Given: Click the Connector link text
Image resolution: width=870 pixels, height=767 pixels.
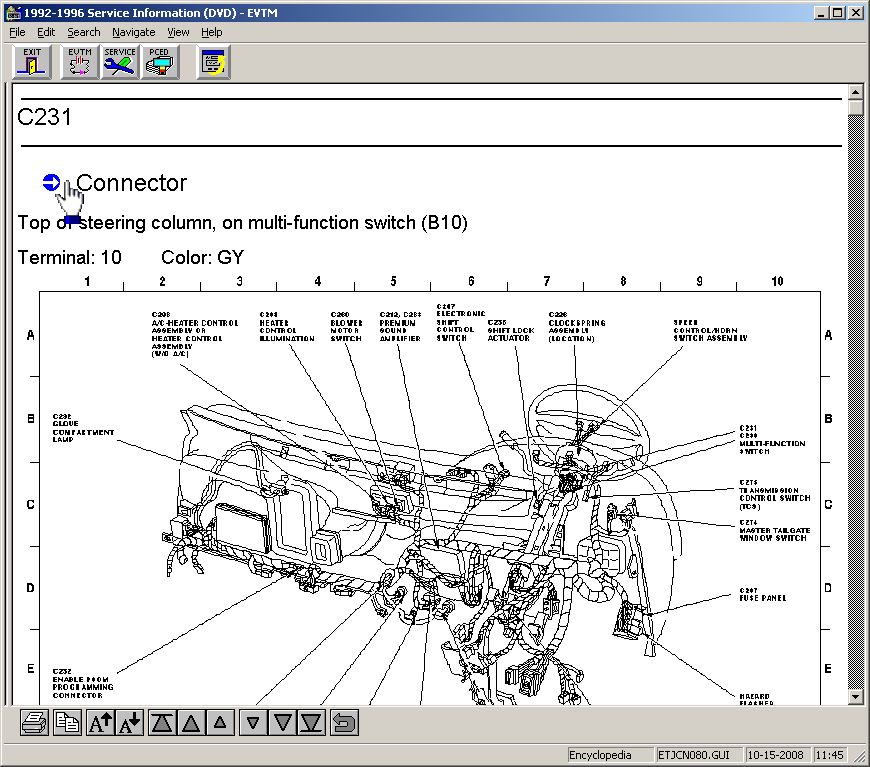Looking at the screenshot, I should point(131,183).
